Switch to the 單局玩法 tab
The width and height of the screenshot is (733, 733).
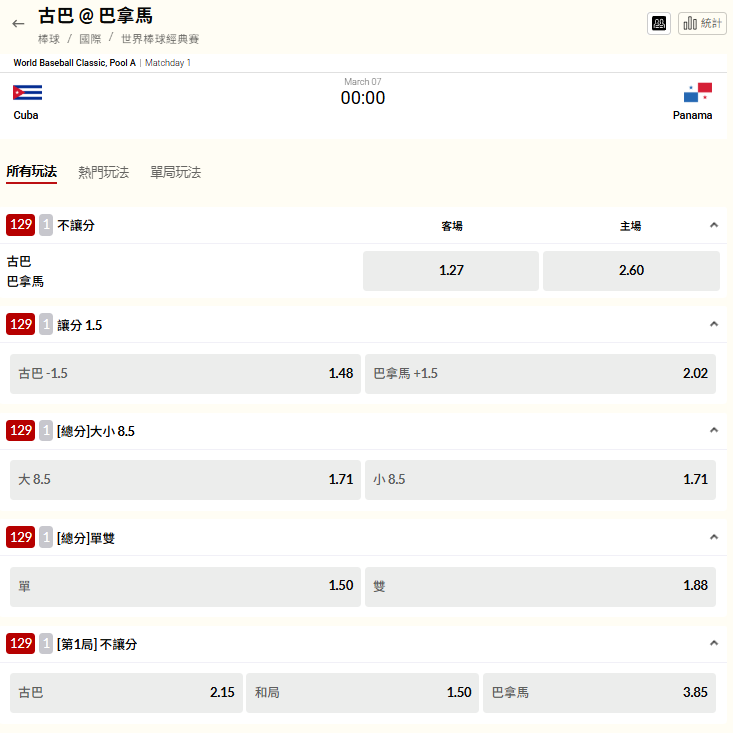point(176,172)
